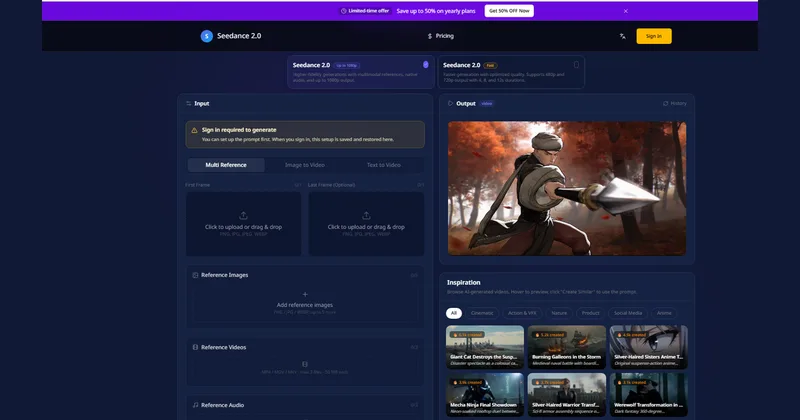The image size is (800, 420).
Task: Open the Silver-Haired Sisters Anime card
Action: point(648,347)
